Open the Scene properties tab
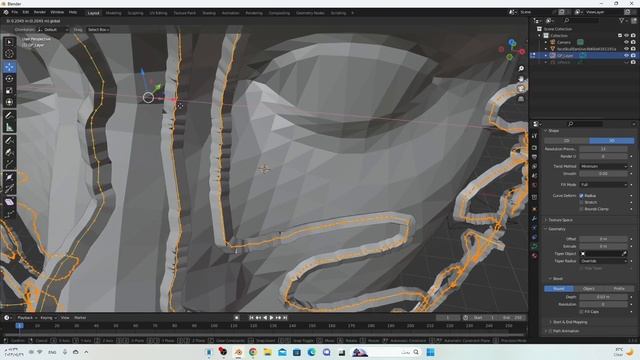The width and height of the screenshot is (640, 360). coord(534,176)
